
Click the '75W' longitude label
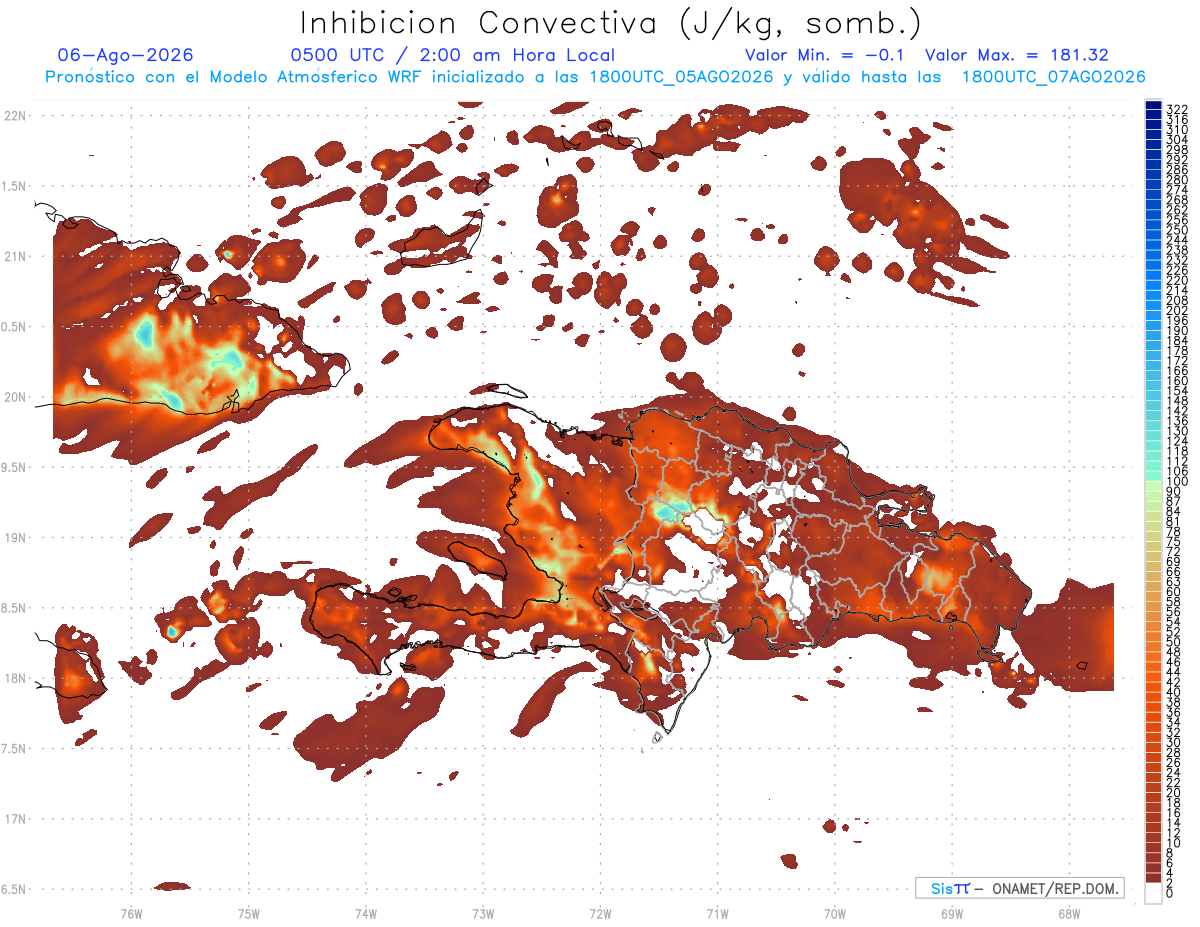(x=248, y=913)
